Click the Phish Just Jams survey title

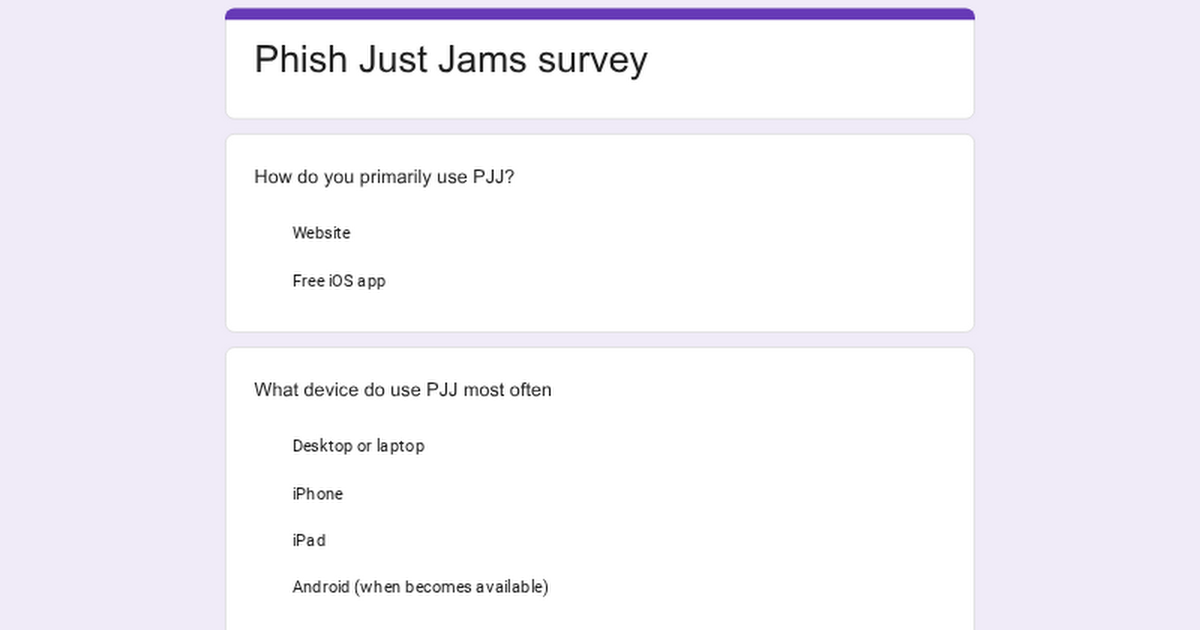click(x=450, y=60)
